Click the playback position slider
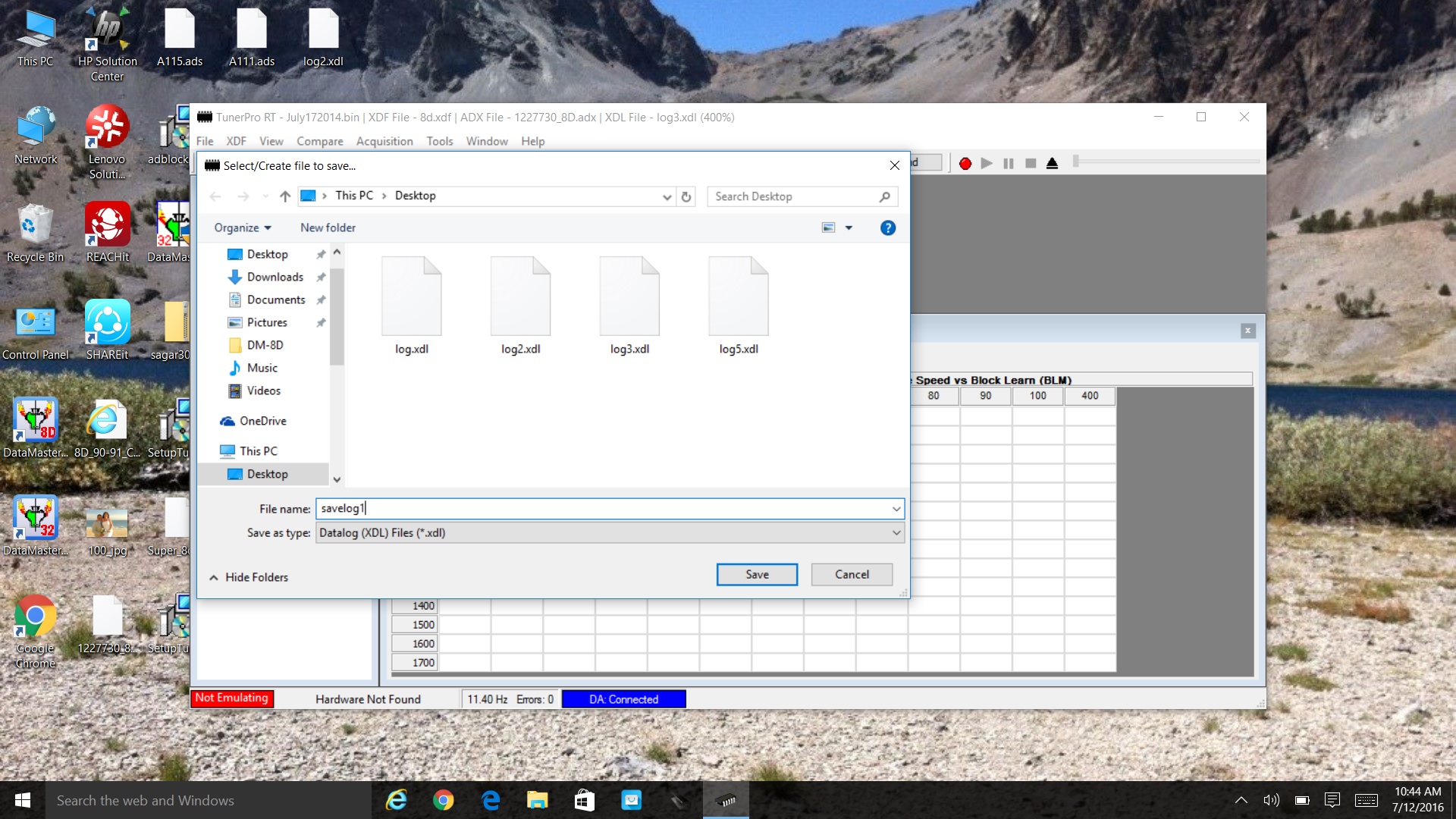1456x819 pixels. pos(1166,162)
